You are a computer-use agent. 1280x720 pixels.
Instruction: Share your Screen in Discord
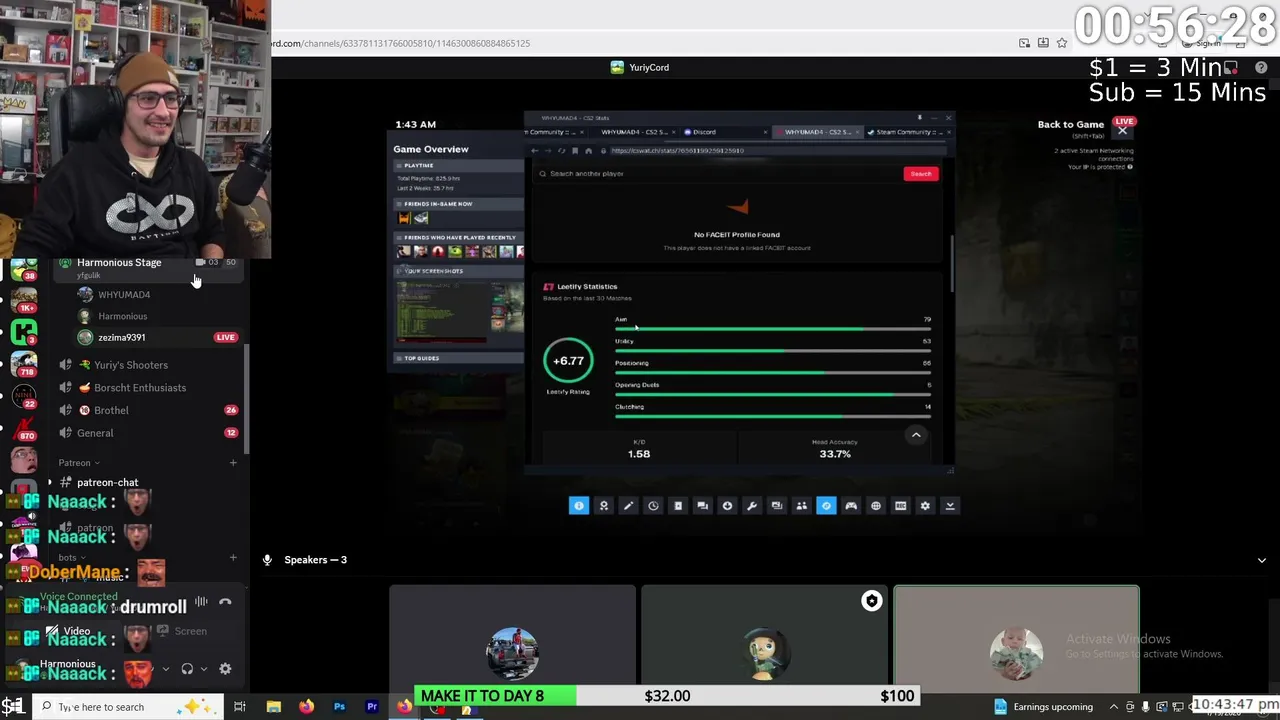(x=182, y=632)
